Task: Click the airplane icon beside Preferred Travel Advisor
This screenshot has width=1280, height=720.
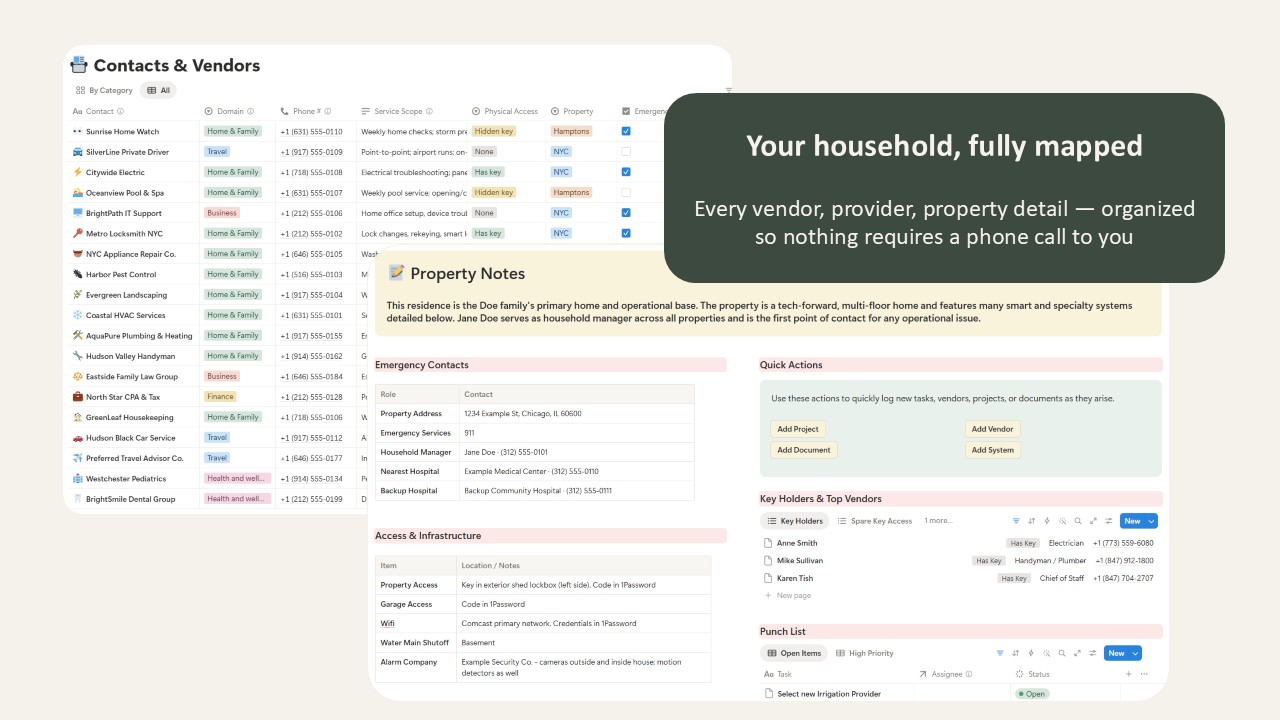Action: tap(78, 458)
